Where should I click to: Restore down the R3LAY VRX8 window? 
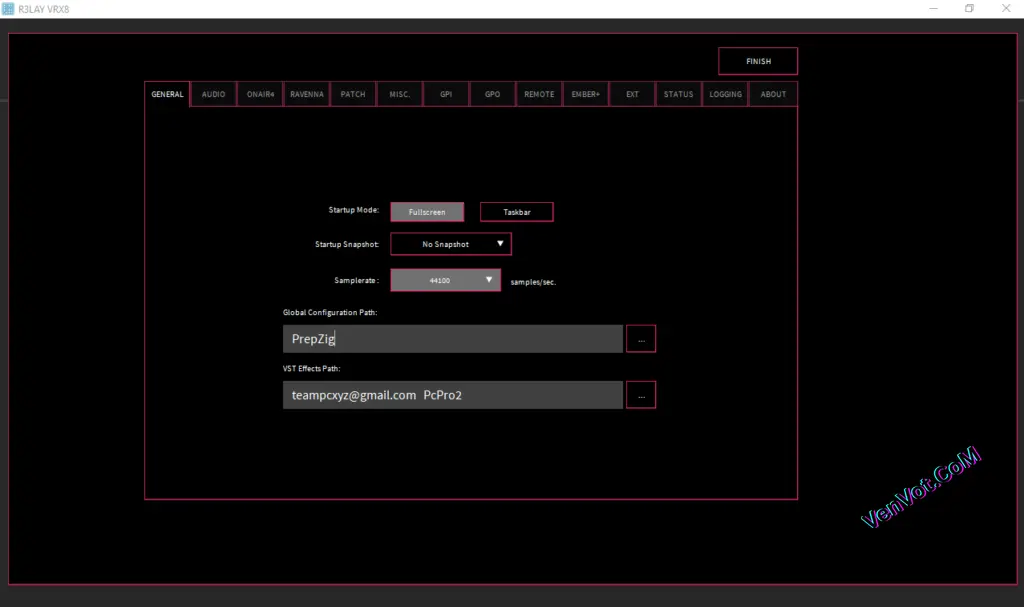(x=969, y=8)
